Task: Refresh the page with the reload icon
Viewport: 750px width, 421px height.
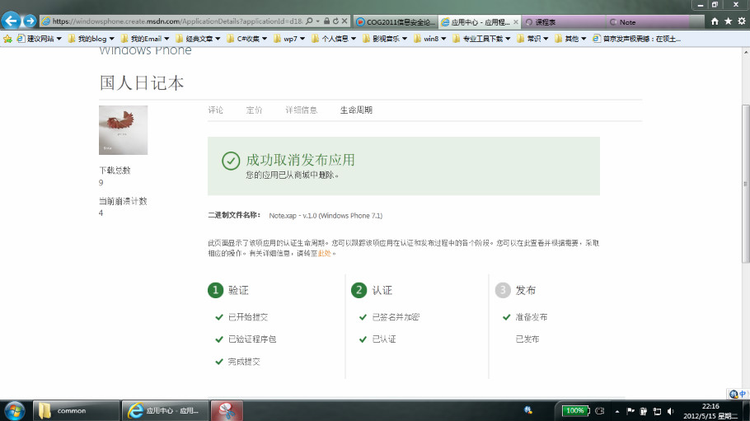Action: [x=335, y=21]
